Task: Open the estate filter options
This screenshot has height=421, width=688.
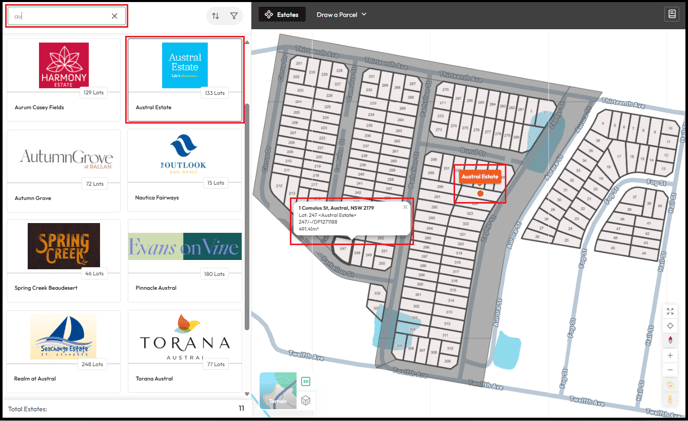Action: click(x=234, y=16)
